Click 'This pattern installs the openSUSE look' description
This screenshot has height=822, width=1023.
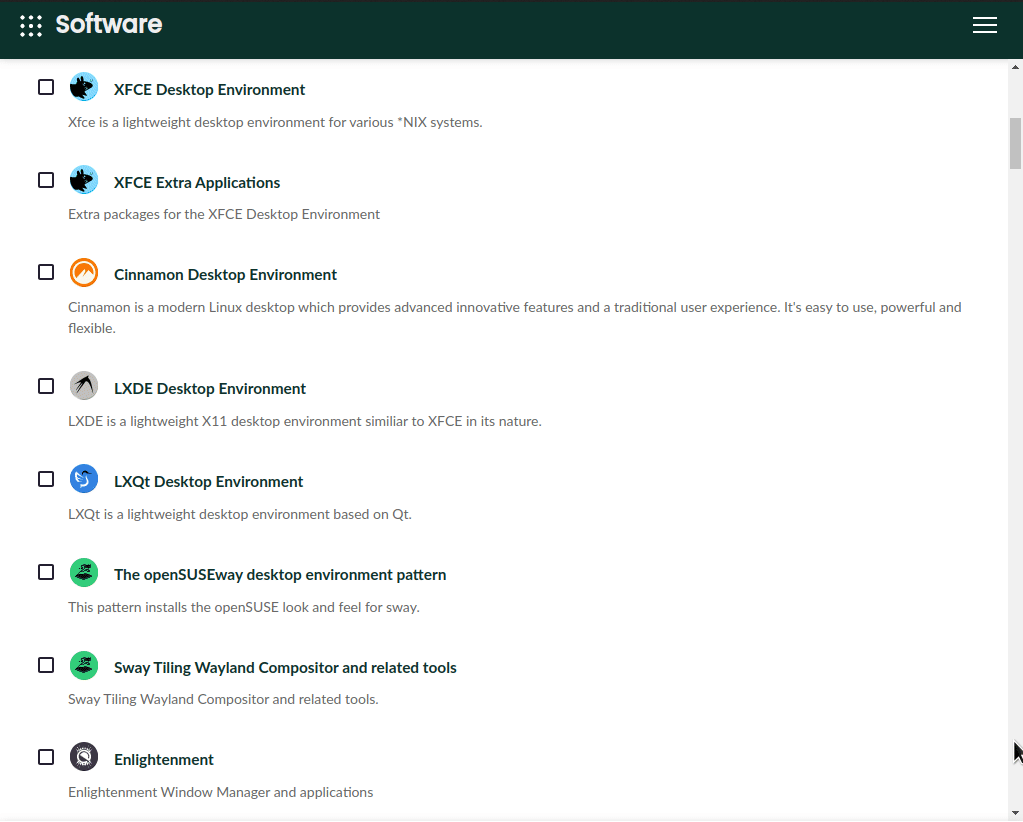point(243,607)
